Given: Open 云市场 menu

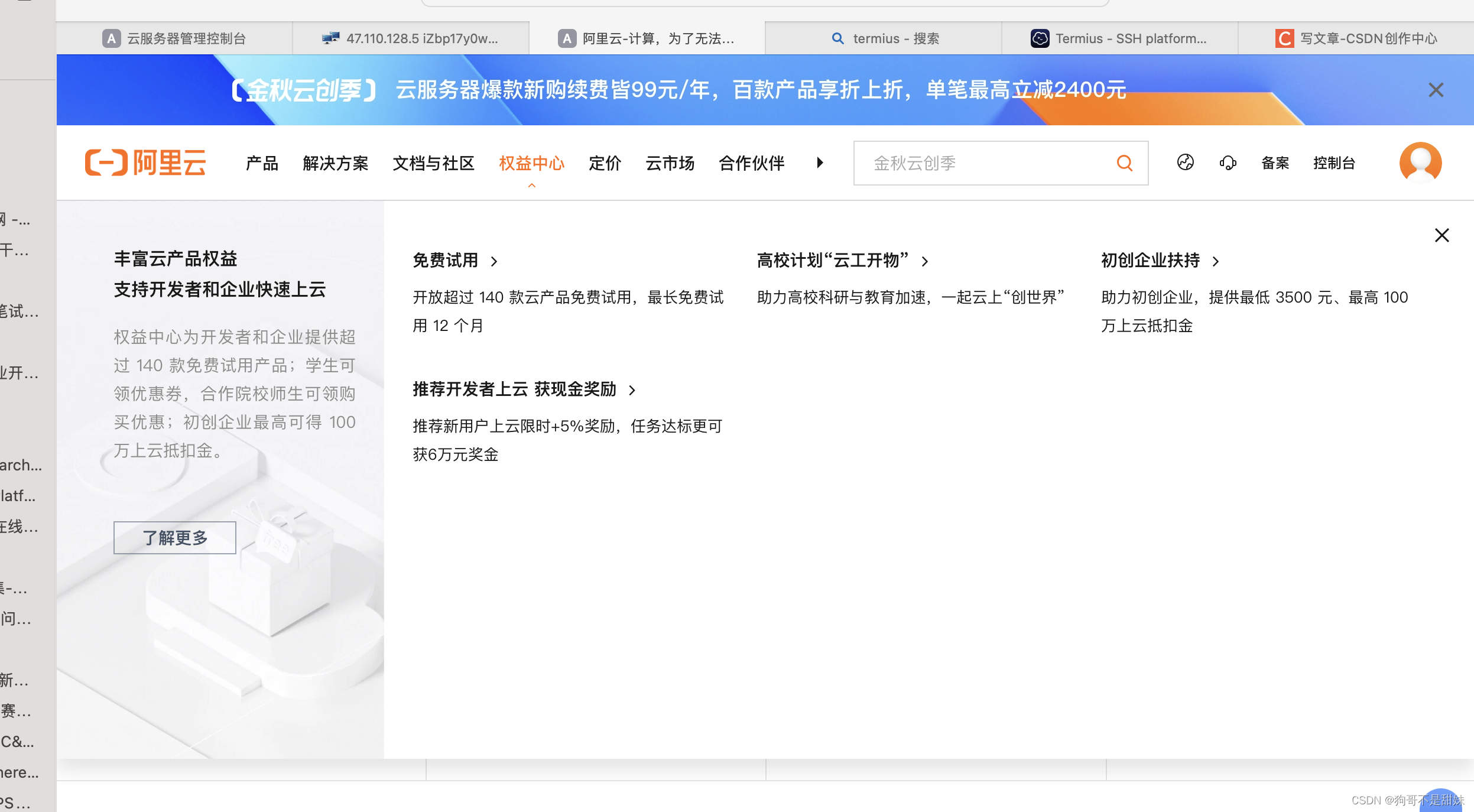Looking at the screenshot, I should (670, 163).
